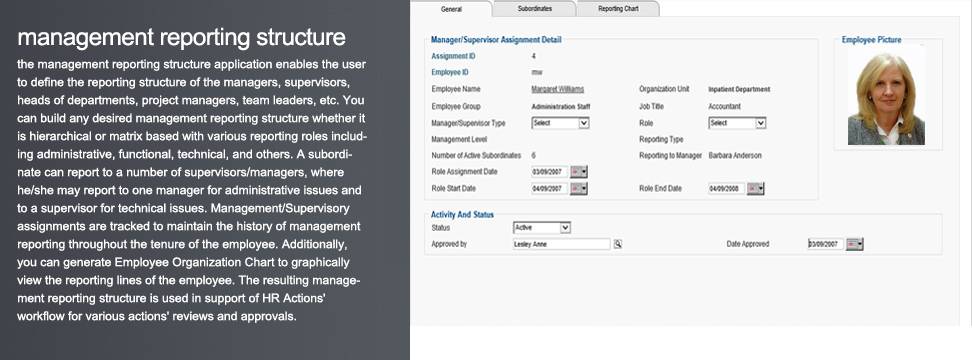
Task: Click the Approved by text field
Action: [x=562, y=245]
